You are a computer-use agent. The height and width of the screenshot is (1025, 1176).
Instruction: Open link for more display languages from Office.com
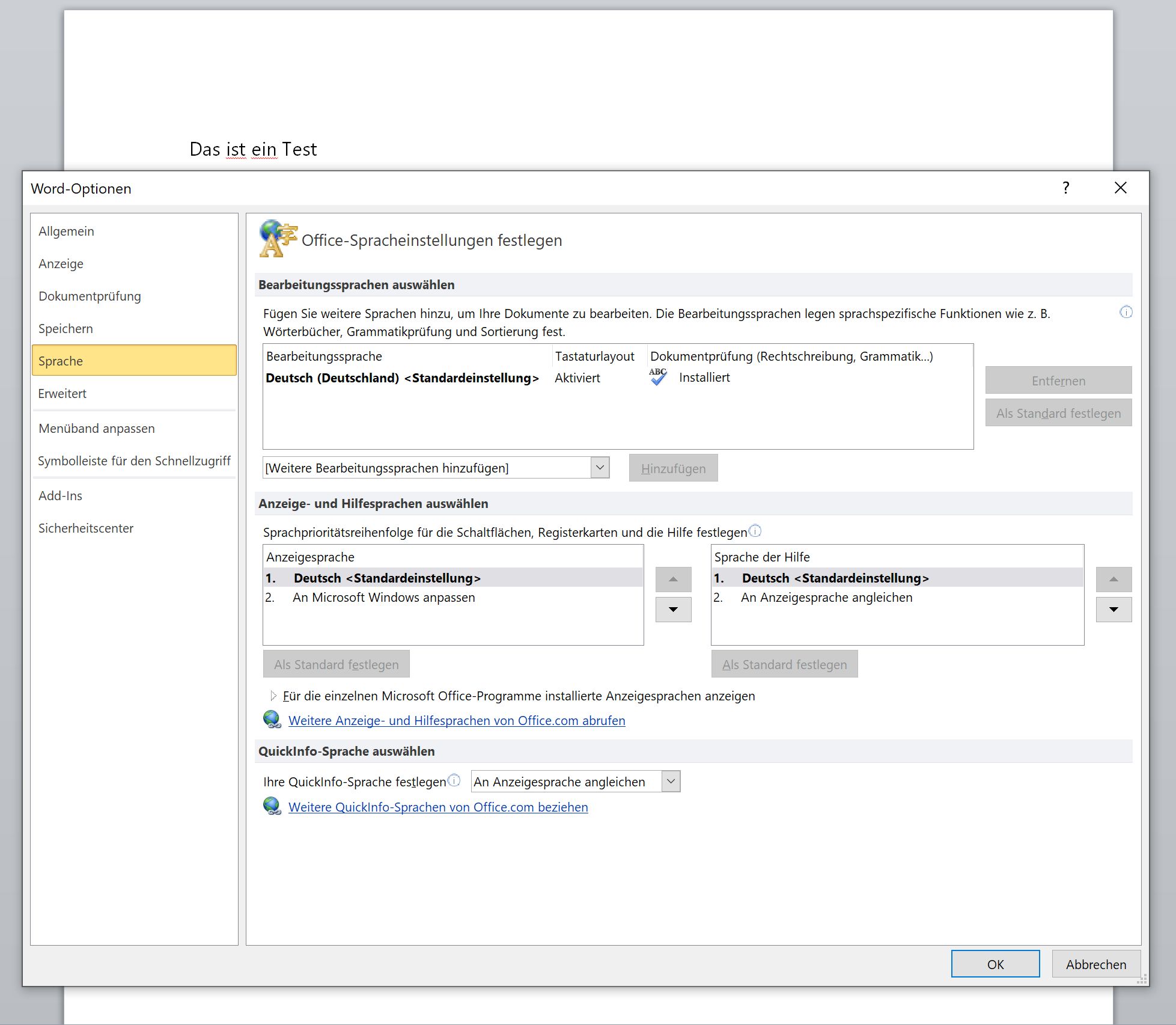pos(457,721)
